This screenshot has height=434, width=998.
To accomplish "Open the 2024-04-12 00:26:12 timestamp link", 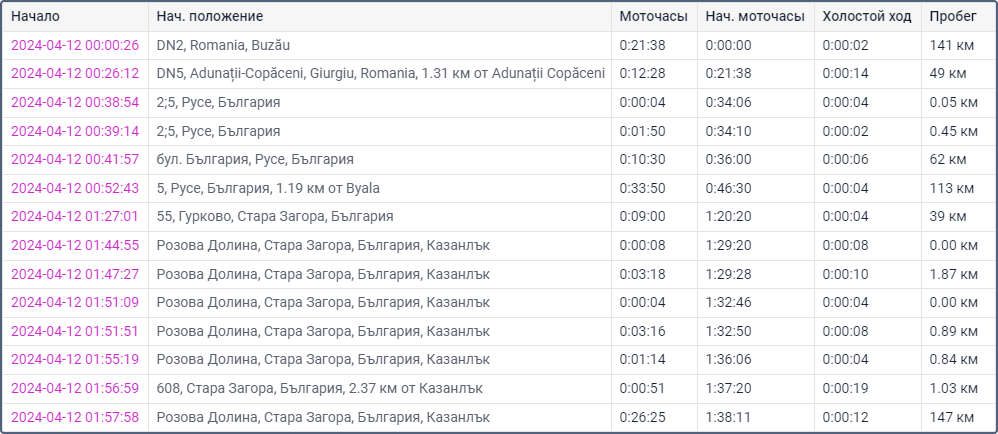I will click(x=74, y=74).
